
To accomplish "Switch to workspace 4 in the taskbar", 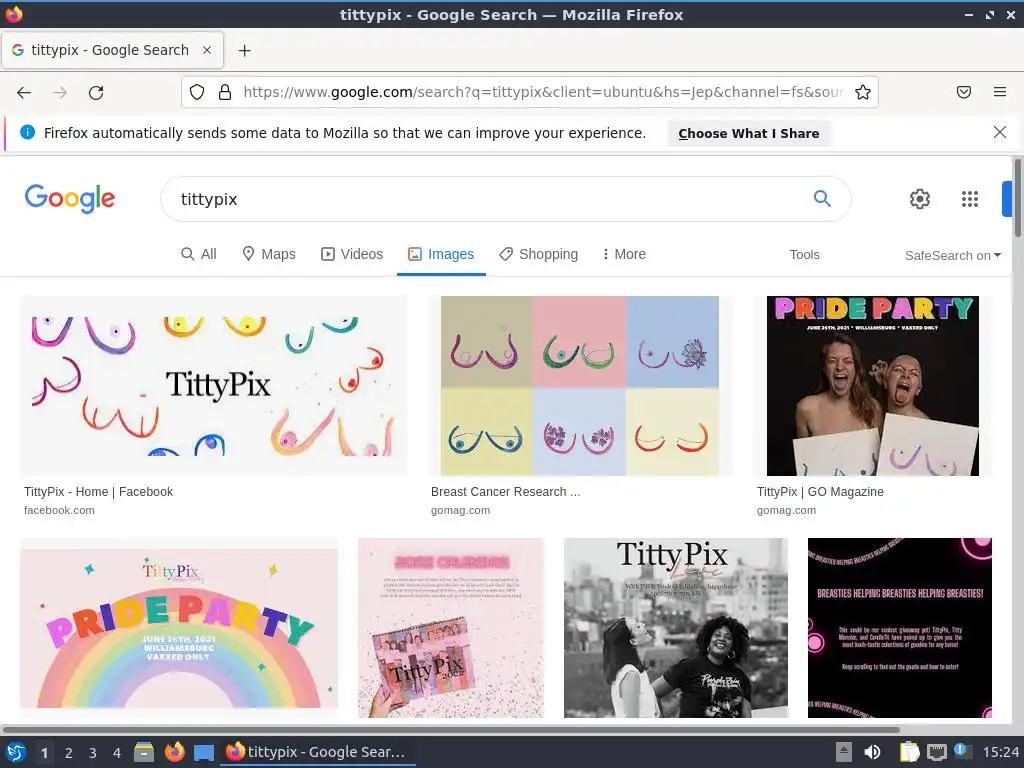I will 116,753.
